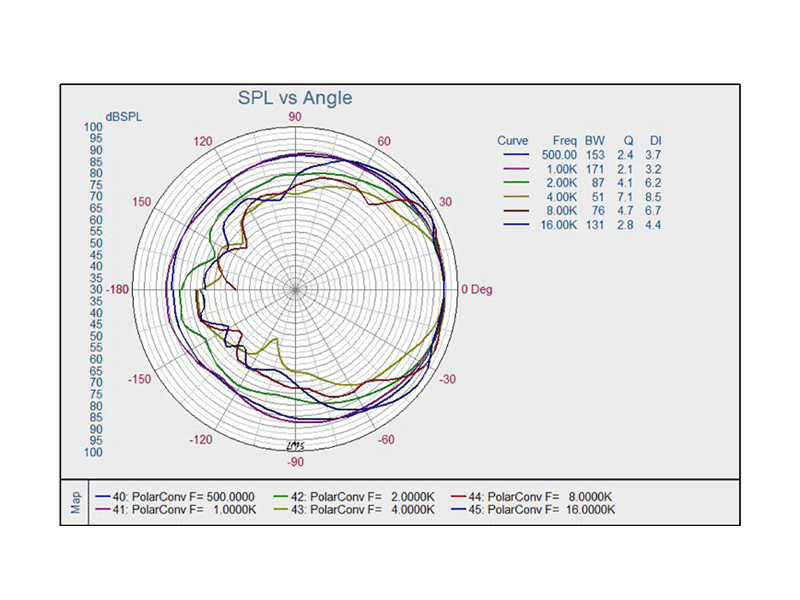Click the vertical Map label tab

click(x=76, y=503)
